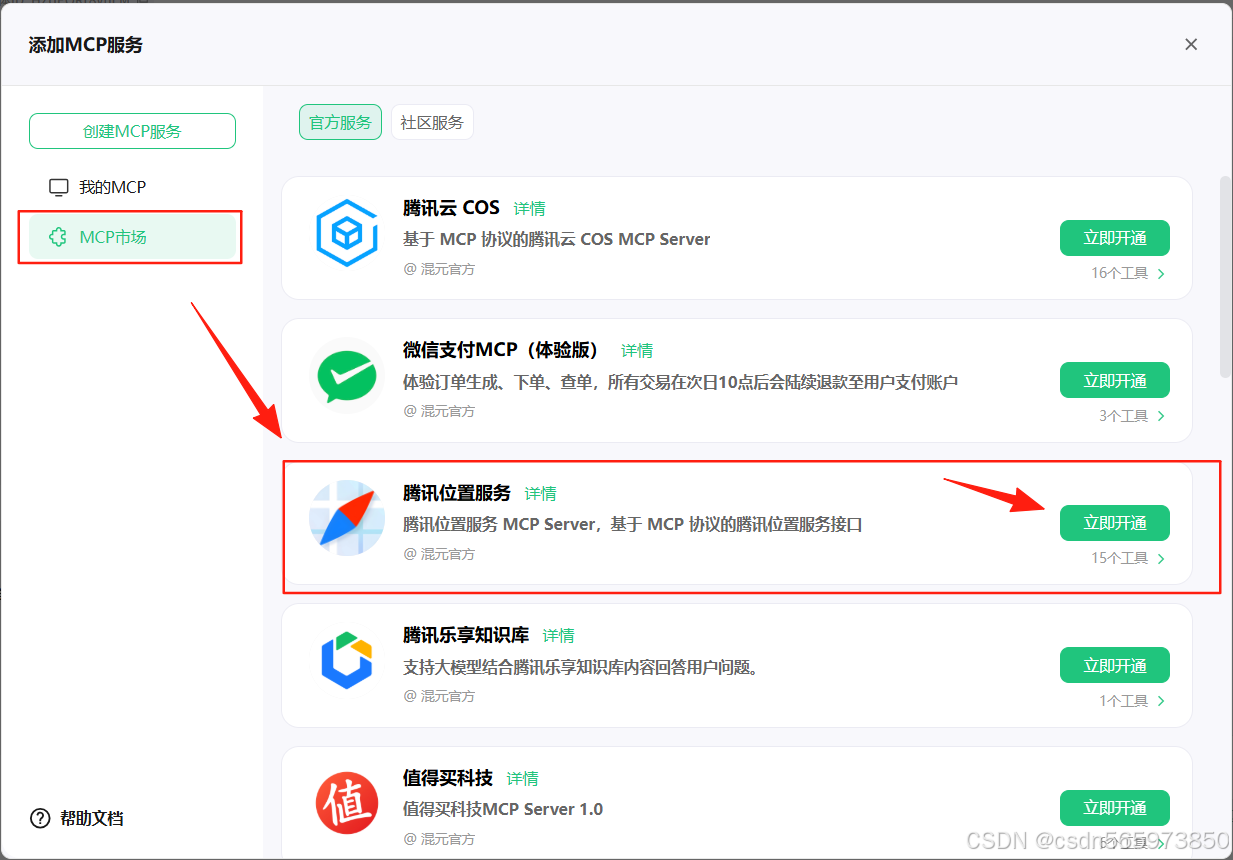
Task: Click the Tencent Cloud COS hexagon icon
Action: (x=346, y=233)
